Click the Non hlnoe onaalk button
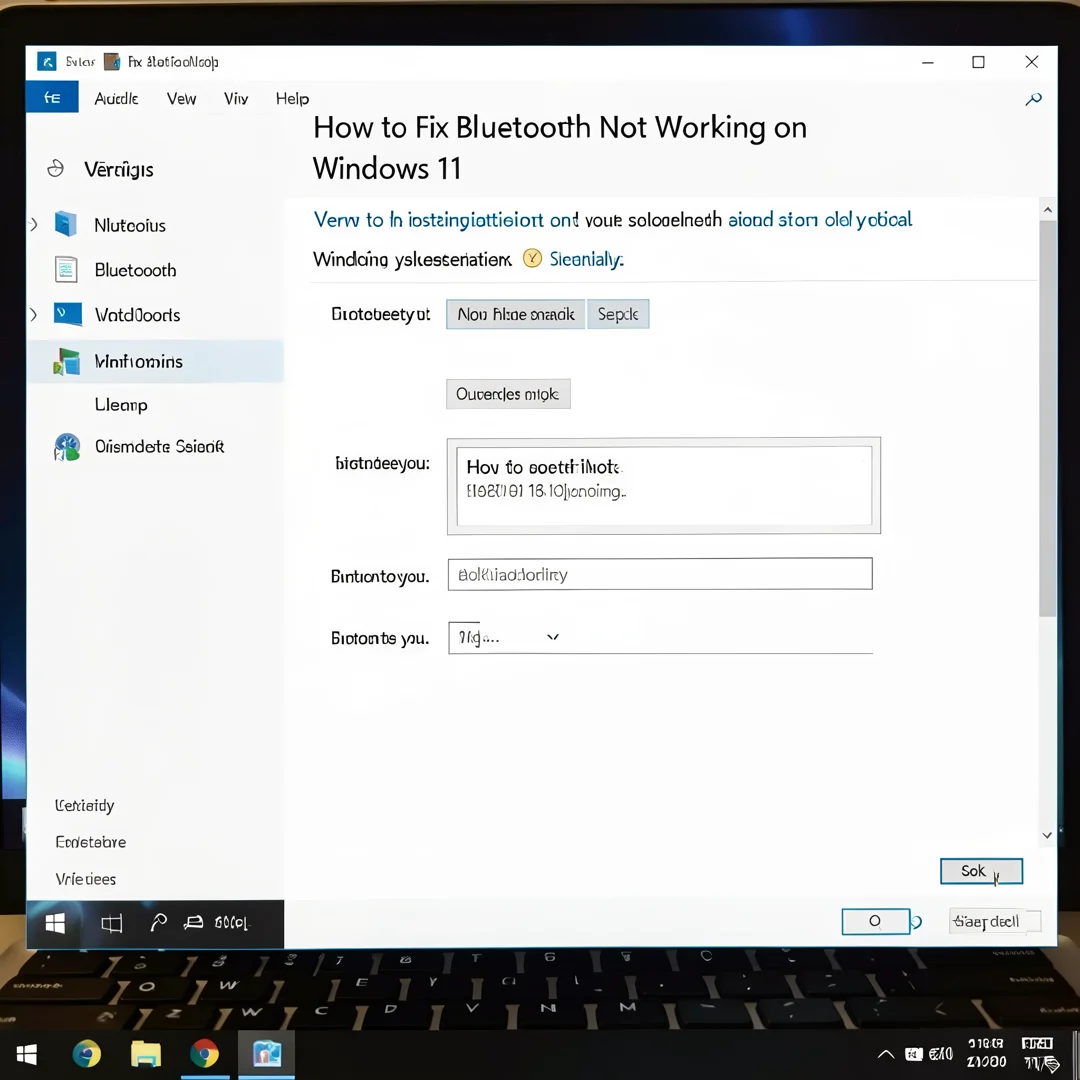 click(x=516, y=314)
